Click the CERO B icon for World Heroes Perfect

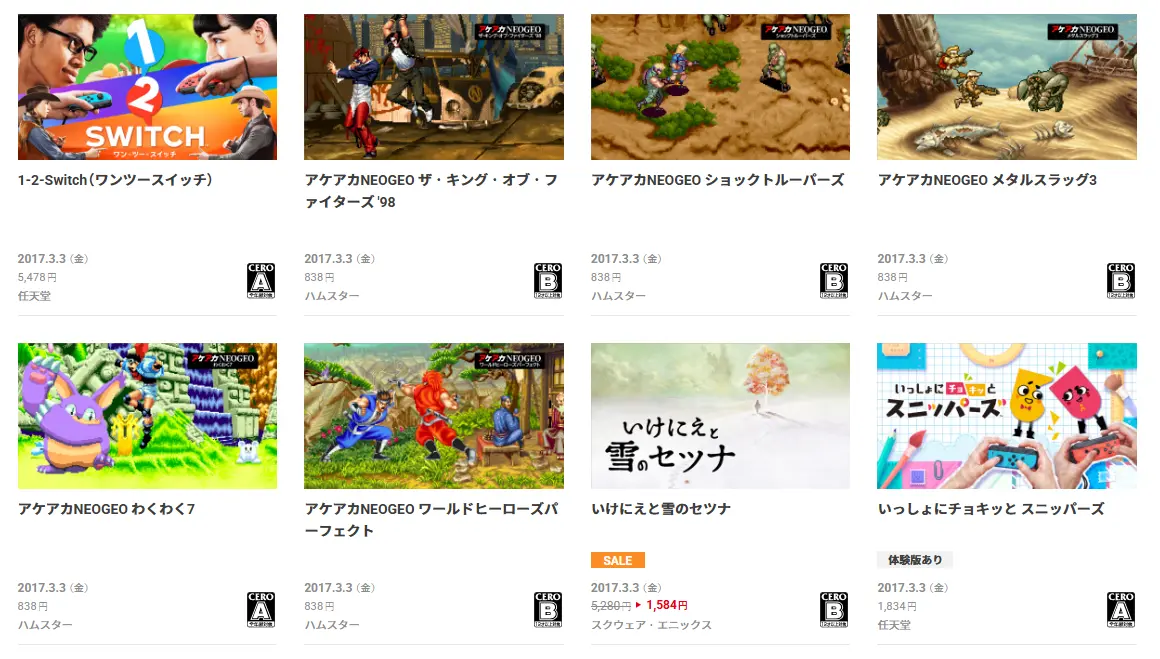(x=547, y=609)
